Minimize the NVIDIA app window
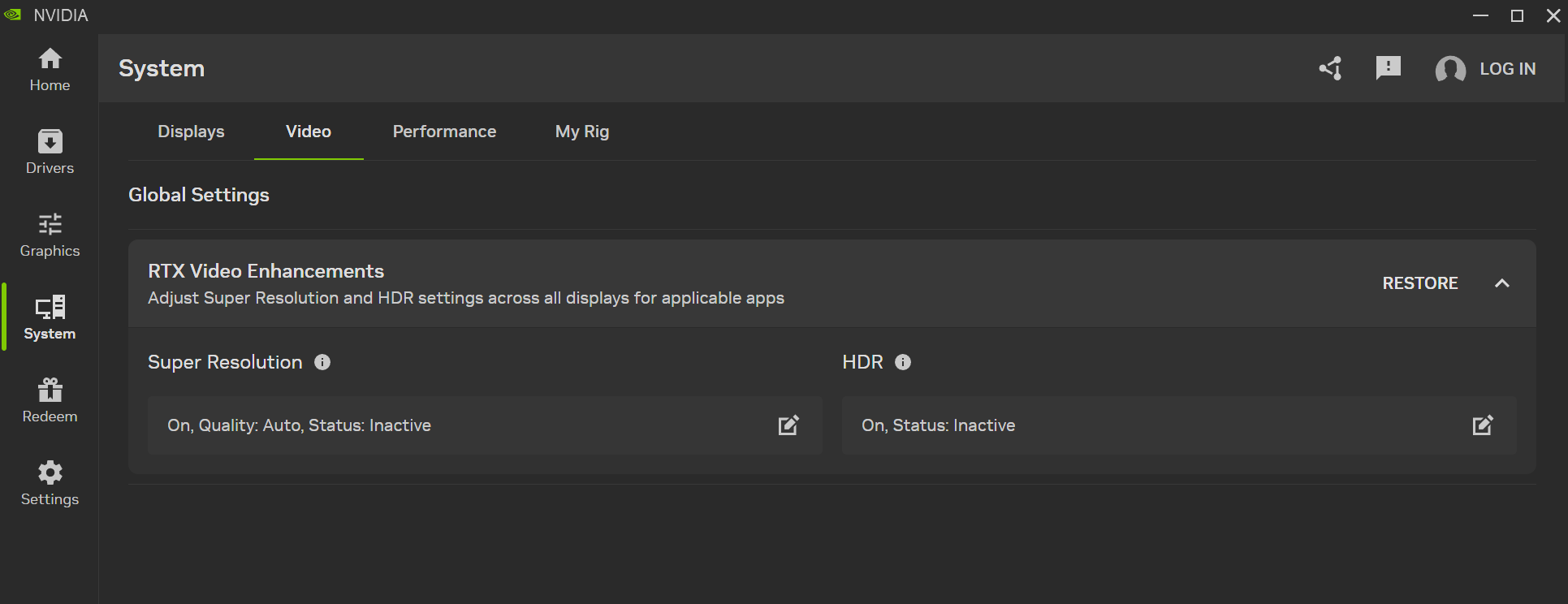The width and height of the screenshot is (1568, 604). [1480, 16]
